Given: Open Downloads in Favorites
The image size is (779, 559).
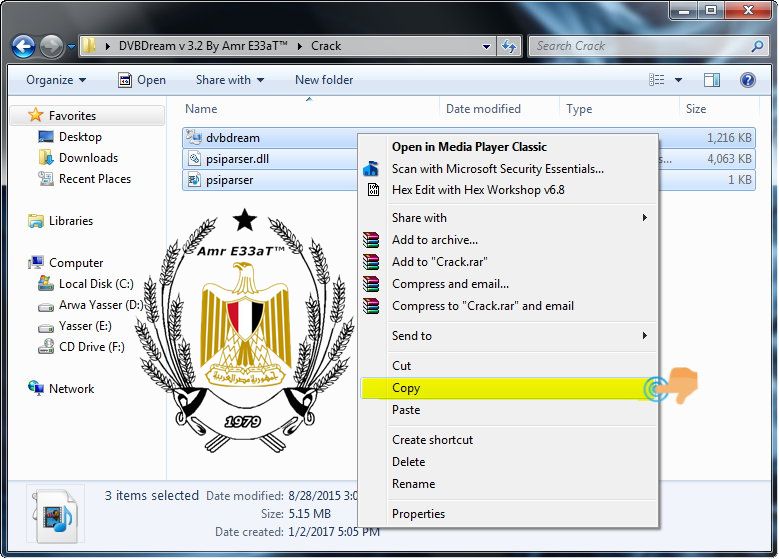Looking at the screenshot, I should (x=88, y=158).
